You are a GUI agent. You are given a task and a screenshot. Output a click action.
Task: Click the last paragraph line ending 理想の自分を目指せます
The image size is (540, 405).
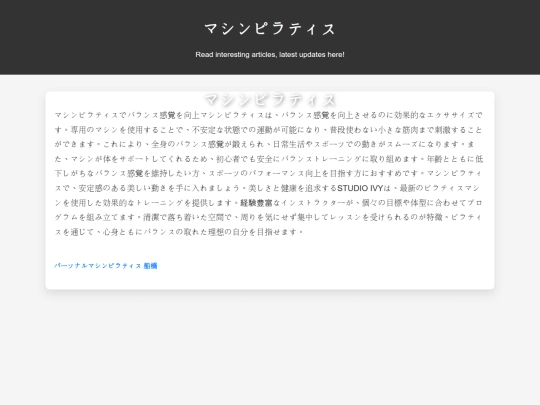click(x=179, y=232)
